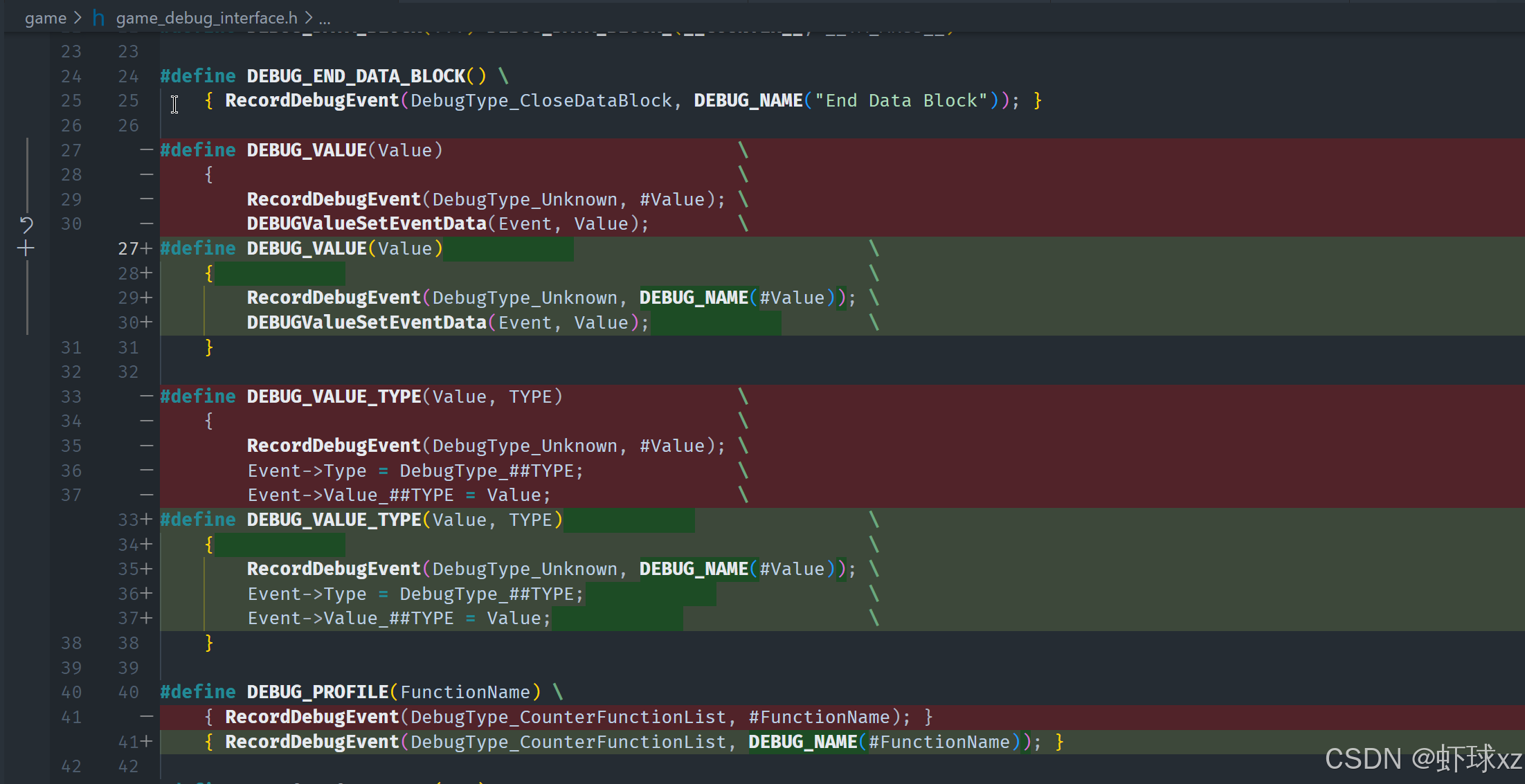
Task: Click DEBUG_PROFILE macro name on line 40
Action: [317, 692]
